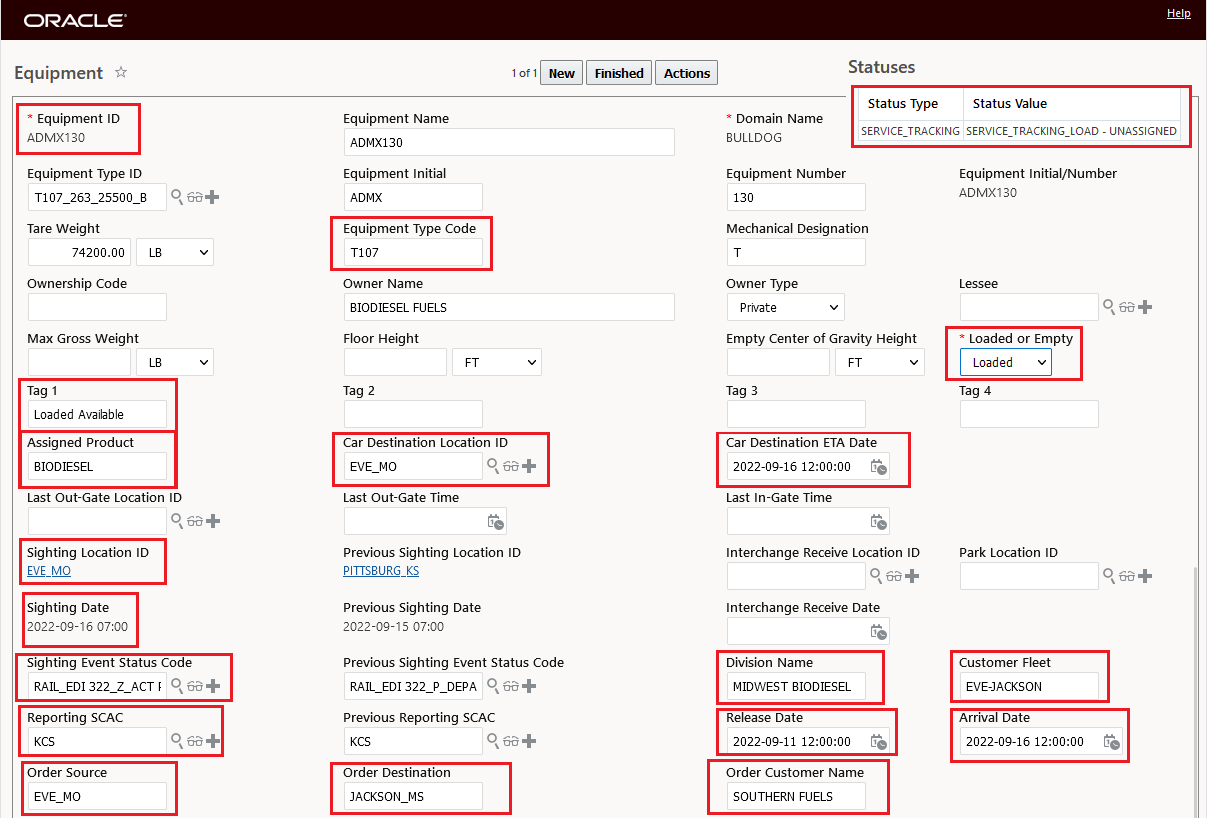Search Reporting SCAC with magnifier
Screen dimensions: 1207x818
tap(177, 741)
